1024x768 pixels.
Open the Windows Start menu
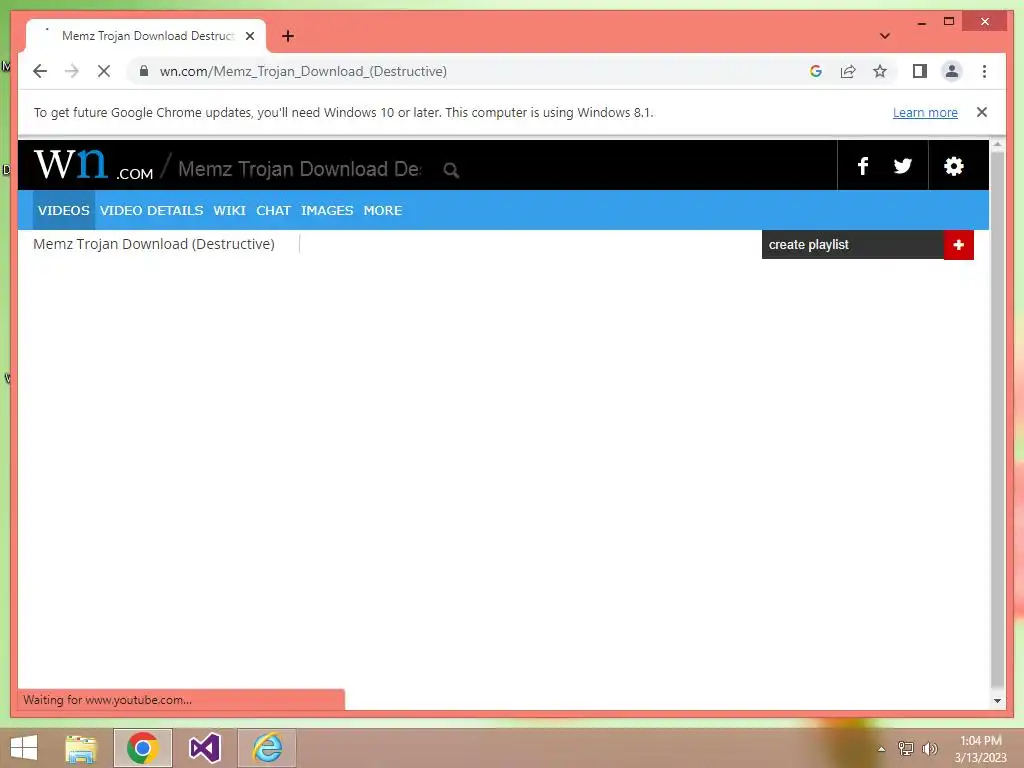pos(24,748)
